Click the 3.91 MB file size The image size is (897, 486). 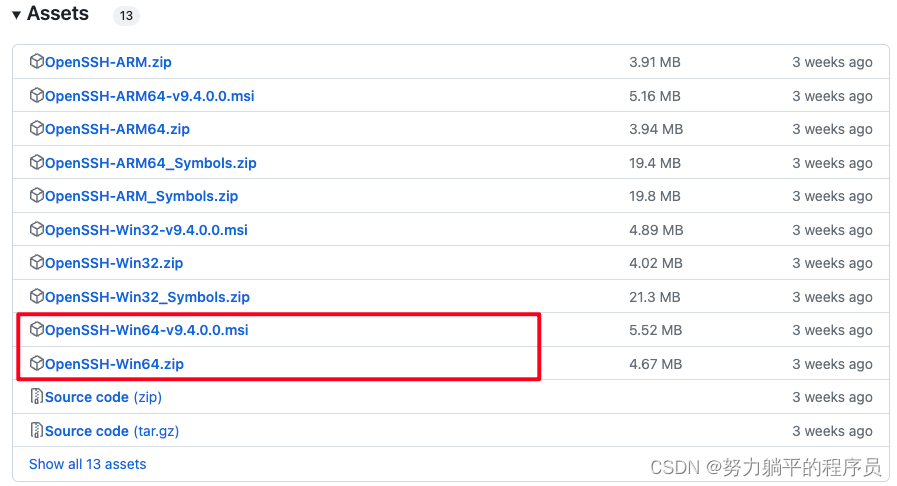click(655, 62)
